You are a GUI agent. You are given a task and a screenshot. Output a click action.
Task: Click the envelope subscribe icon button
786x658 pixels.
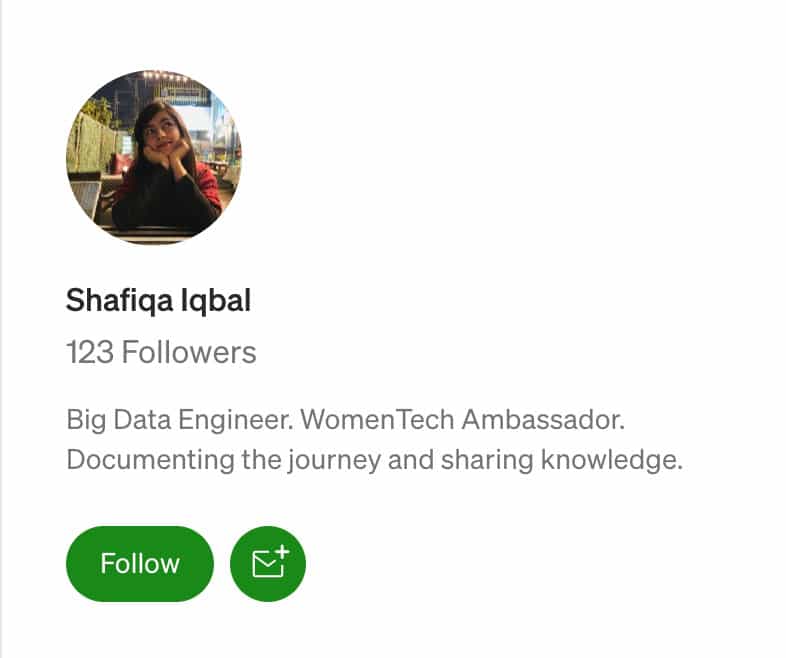pos(267,564)
